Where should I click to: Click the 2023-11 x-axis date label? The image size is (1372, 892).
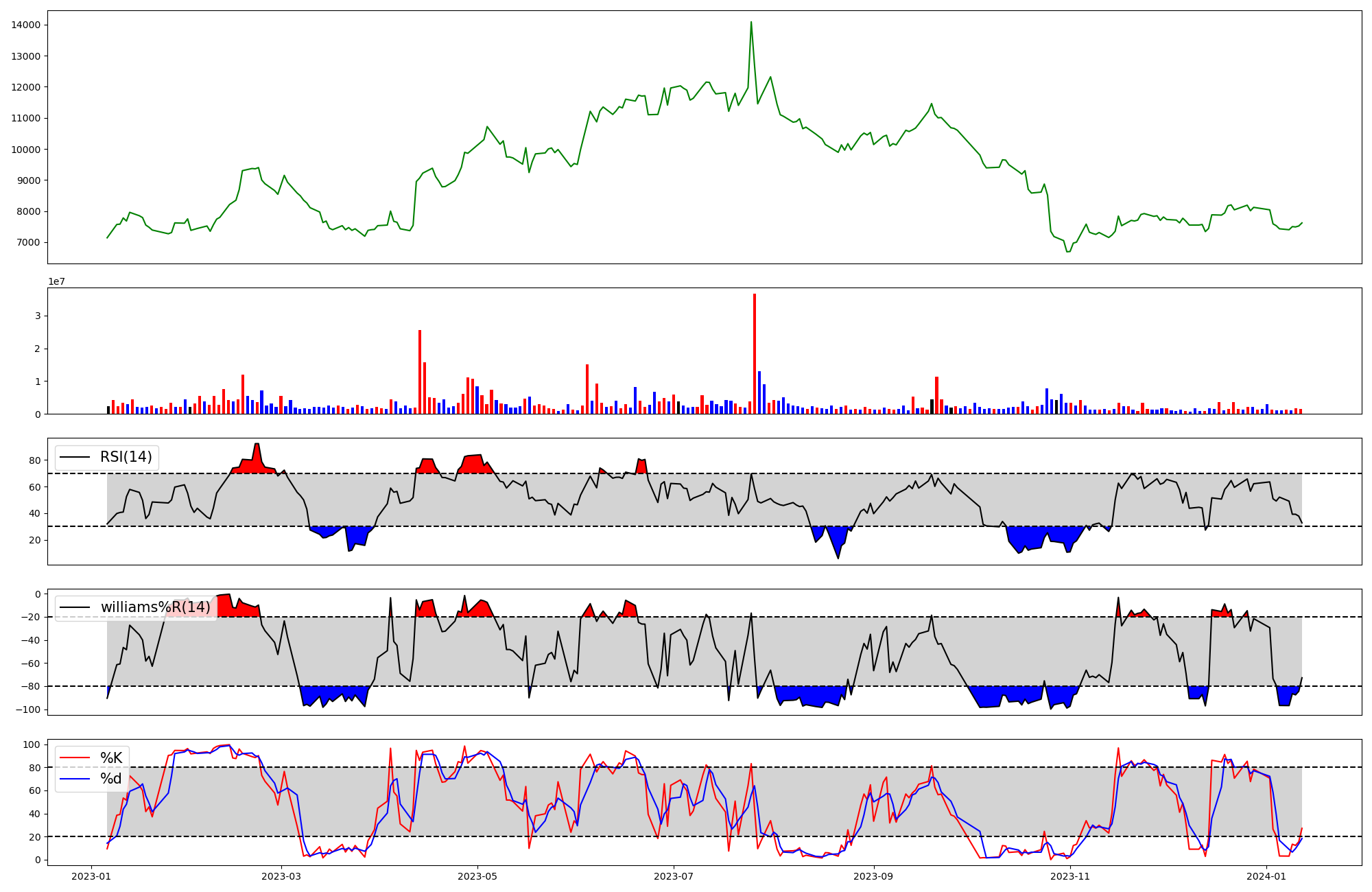pyautogui.click(x=1070, y=876)
